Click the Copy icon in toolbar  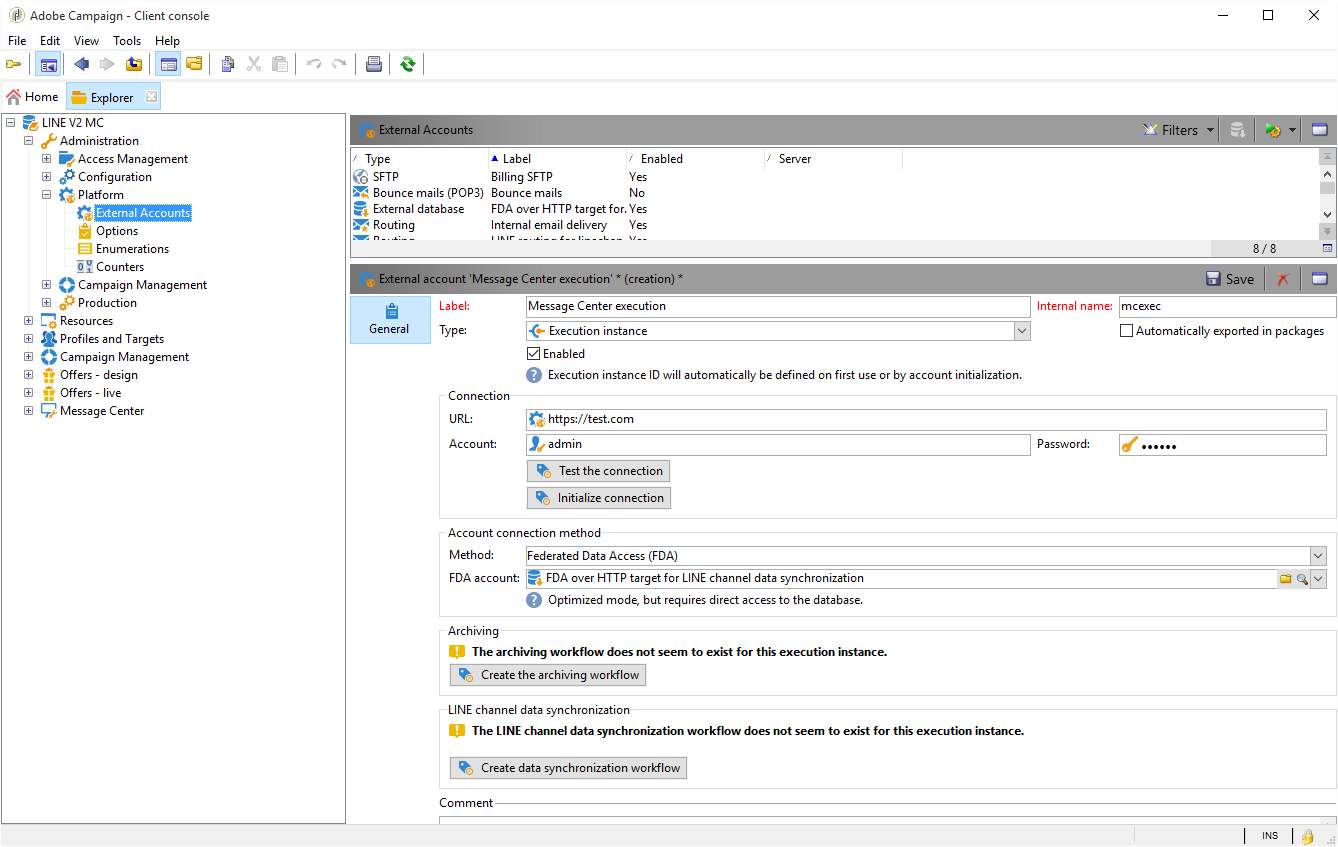[228, 64]
